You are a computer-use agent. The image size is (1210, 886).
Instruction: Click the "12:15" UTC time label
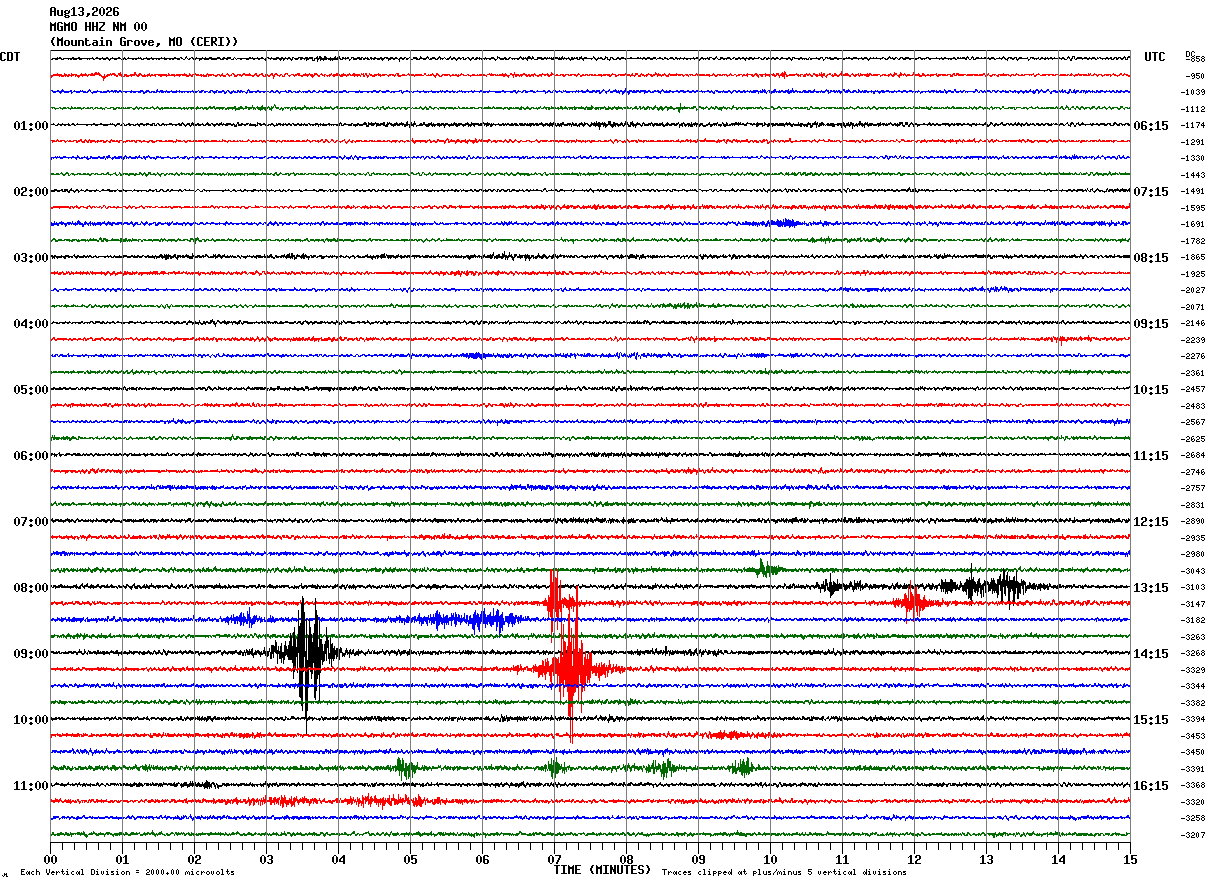1151,522
